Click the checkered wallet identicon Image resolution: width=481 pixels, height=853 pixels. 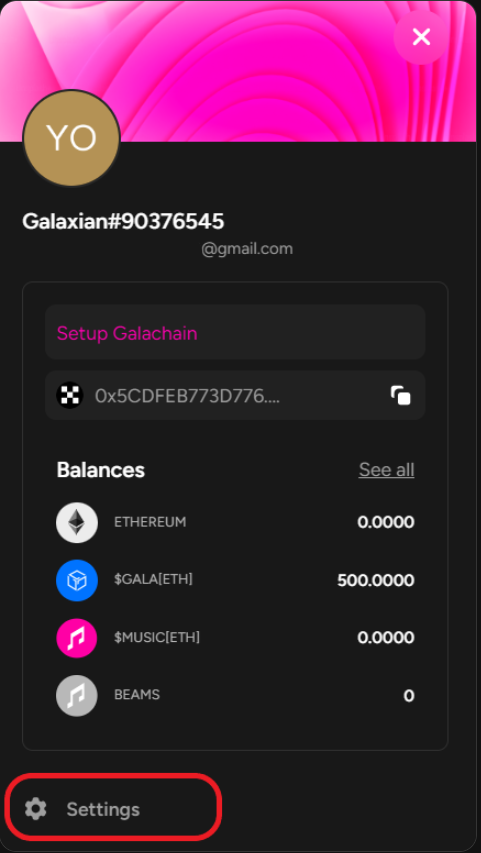pyautogui.click(x=70, y=395)
